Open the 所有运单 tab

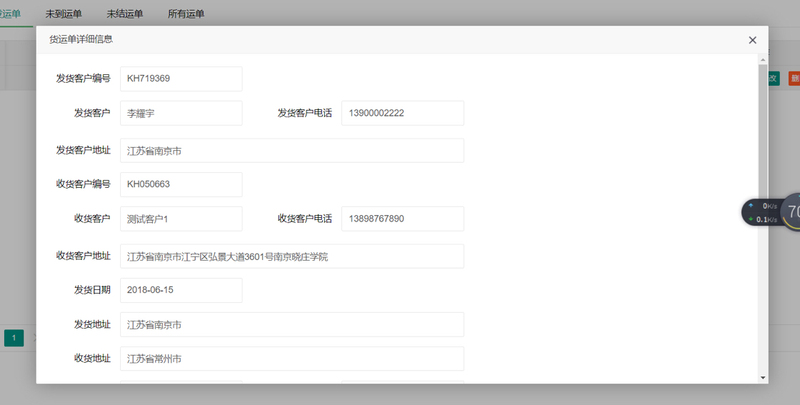pyautogui.click(x=186, y=14)
